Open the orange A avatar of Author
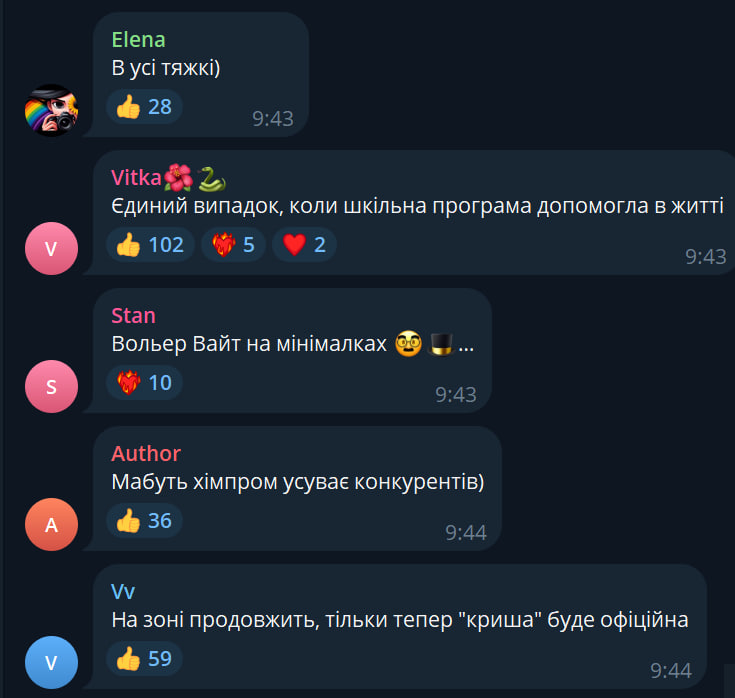Viewport: 735px width, 698px height. click(51, 524)
